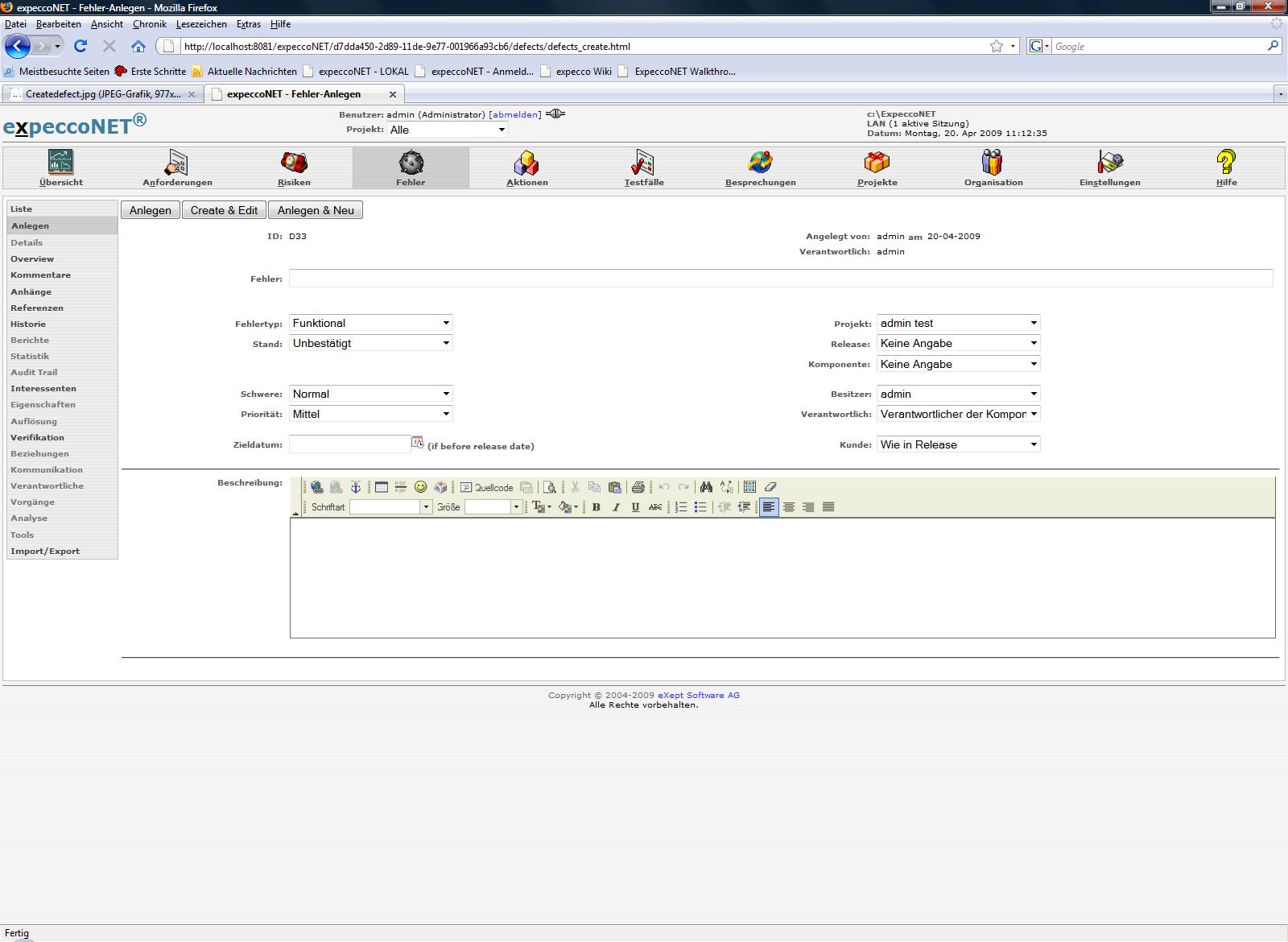Image resolution: width=1288 pixels, height=942 pixels.
Task: Click the Create & Edit button
Action: click(x=224, y=210)
